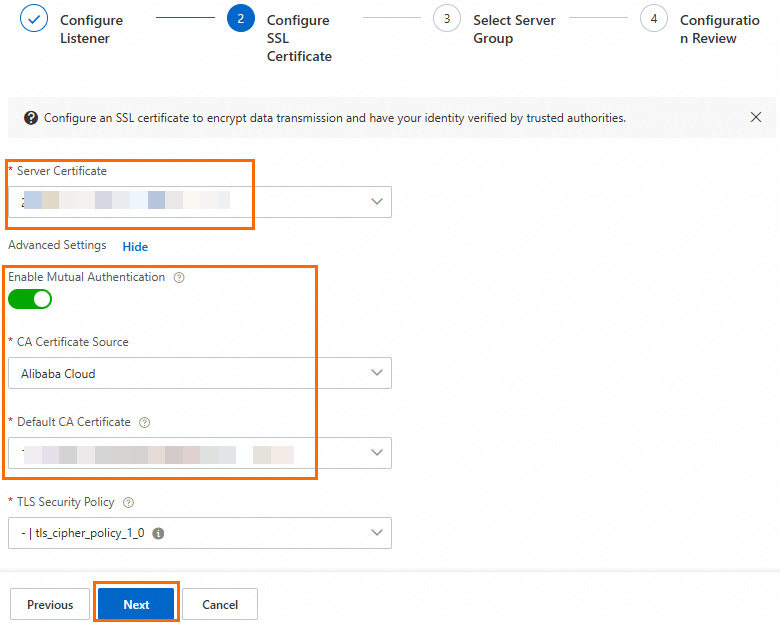Click the Next button
Viewport: 780px width, 623px height.
(136, 604)
